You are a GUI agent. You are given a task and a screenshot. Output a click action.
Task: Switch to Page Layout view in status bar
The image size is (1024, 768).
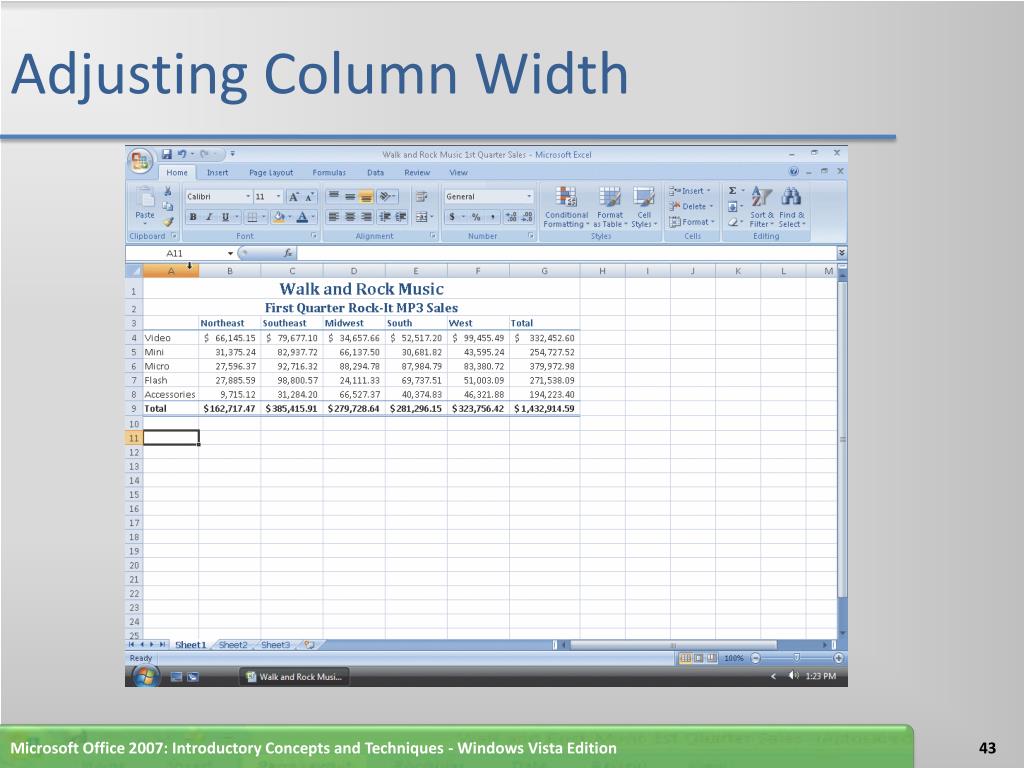(698, 658)
